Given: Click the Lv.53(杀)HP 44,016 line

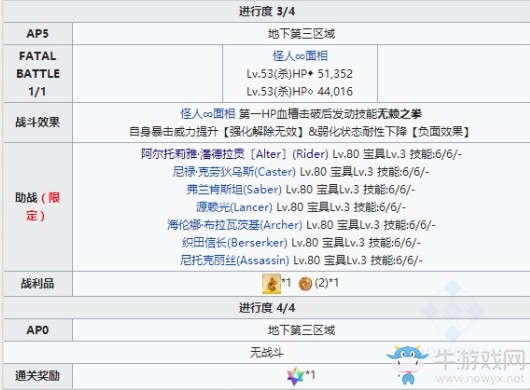Looking at the screenshot, I should (x=299, y=91).
